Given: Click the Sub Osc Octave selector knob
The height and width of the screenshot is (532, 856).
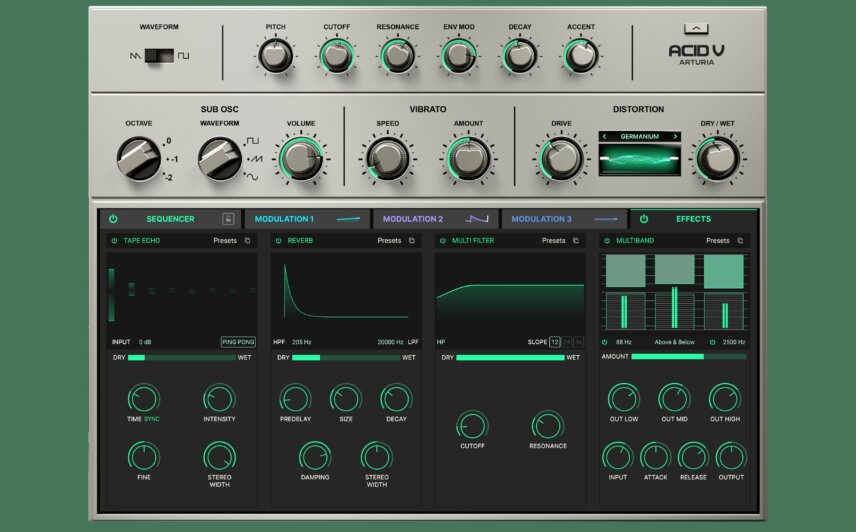Looking at the screenshot, I should 139,159.
